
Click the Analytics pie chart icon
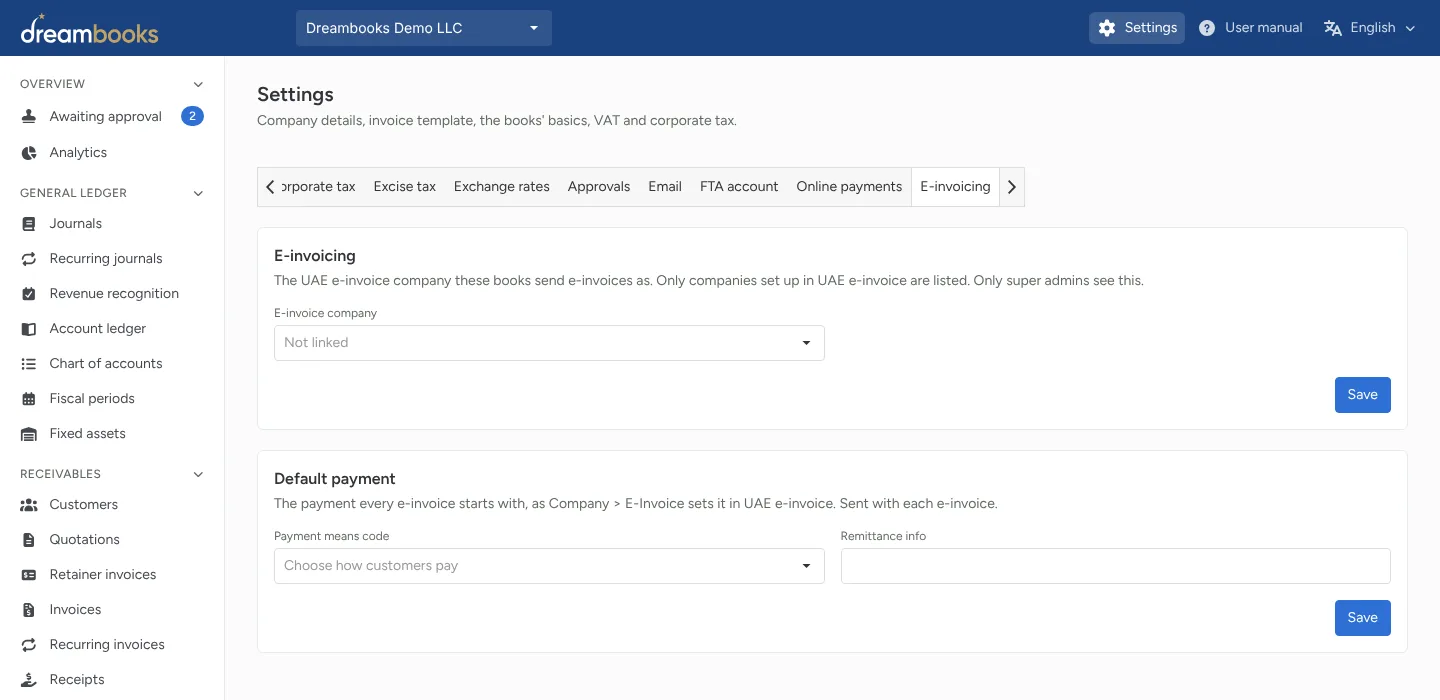coord(29,153)
